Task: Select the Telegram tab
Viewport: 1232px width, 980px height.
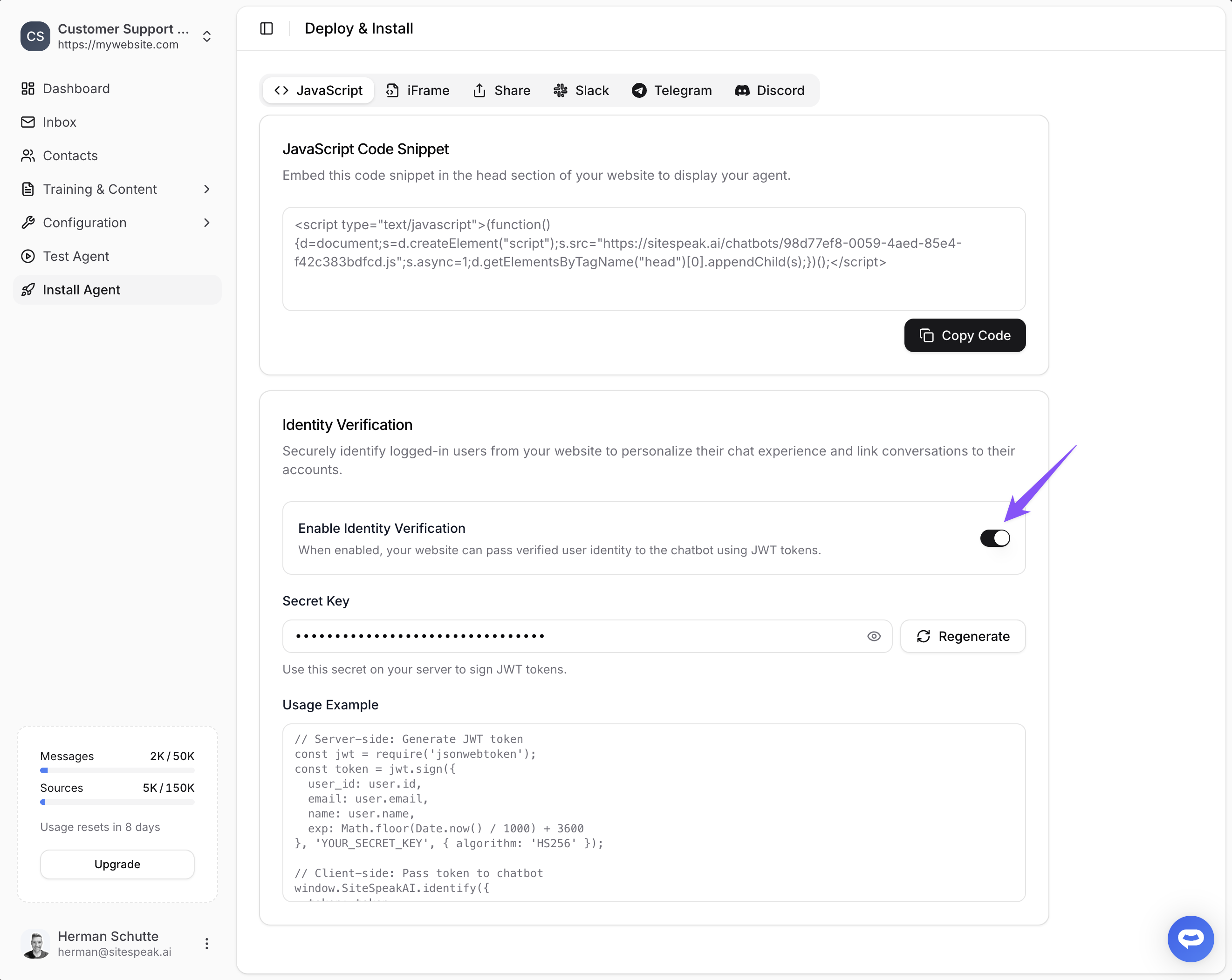Action: coord(672,90)
